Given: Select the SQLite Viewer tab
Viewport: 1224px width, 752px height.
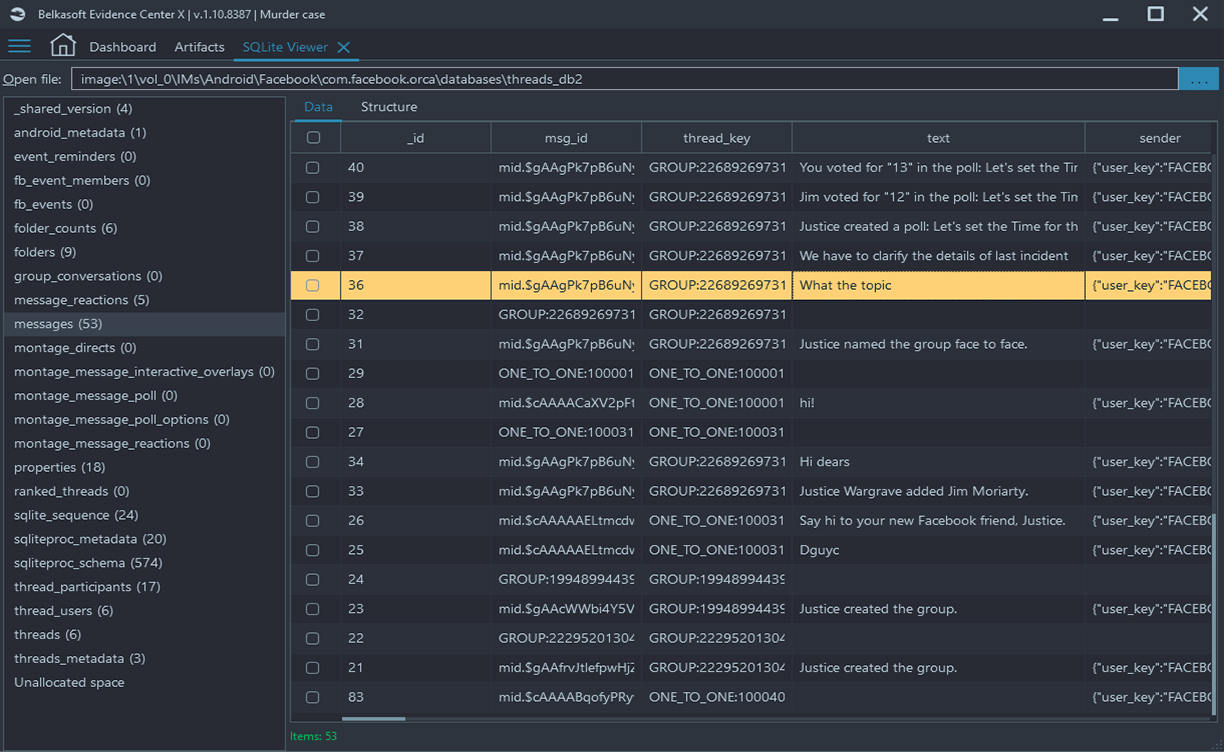Looking at the screenshot, I should pos(285,47).
